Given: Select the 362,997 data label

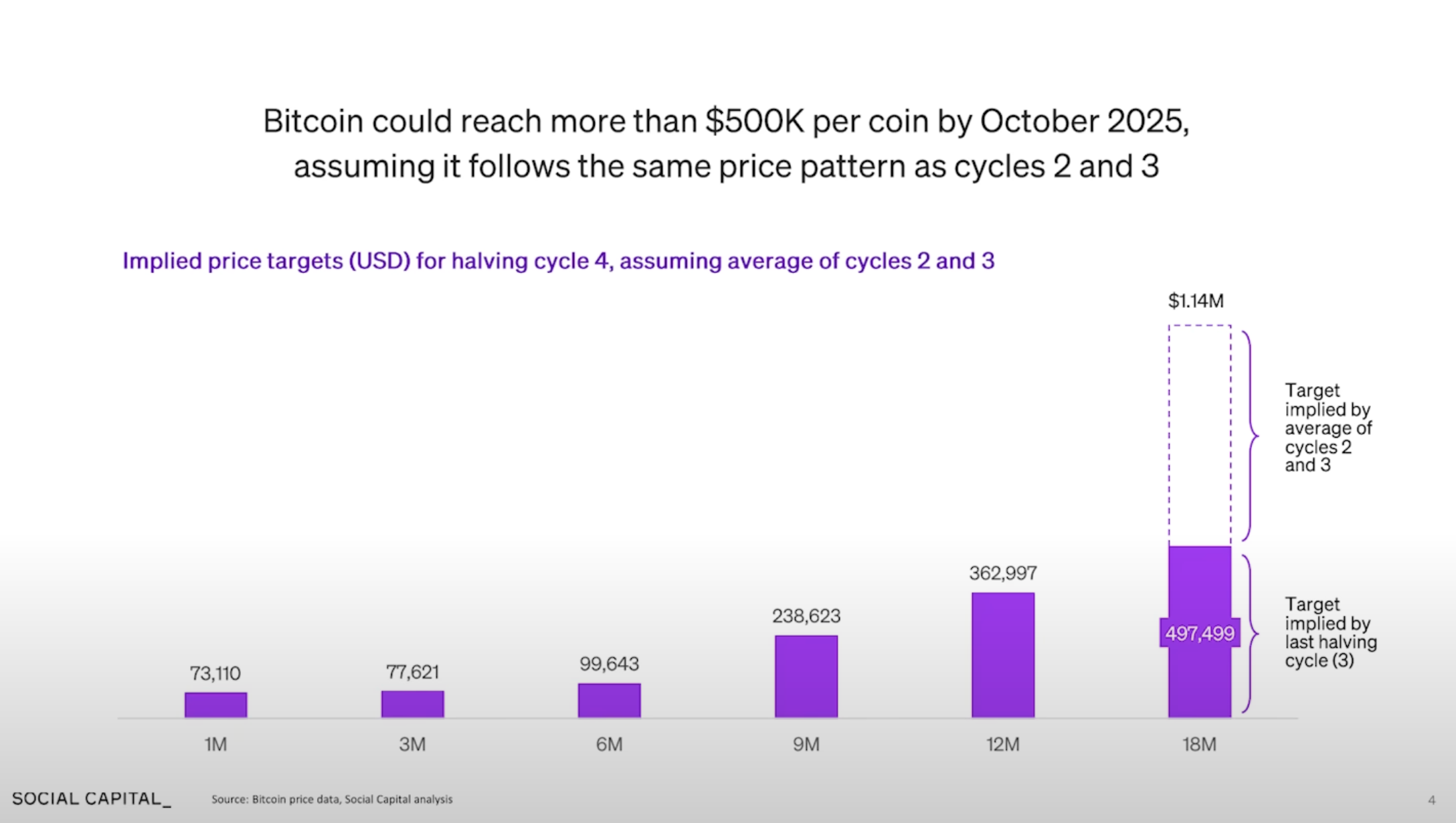Looking at the screenshot, I should click(x=1002, y=573).
